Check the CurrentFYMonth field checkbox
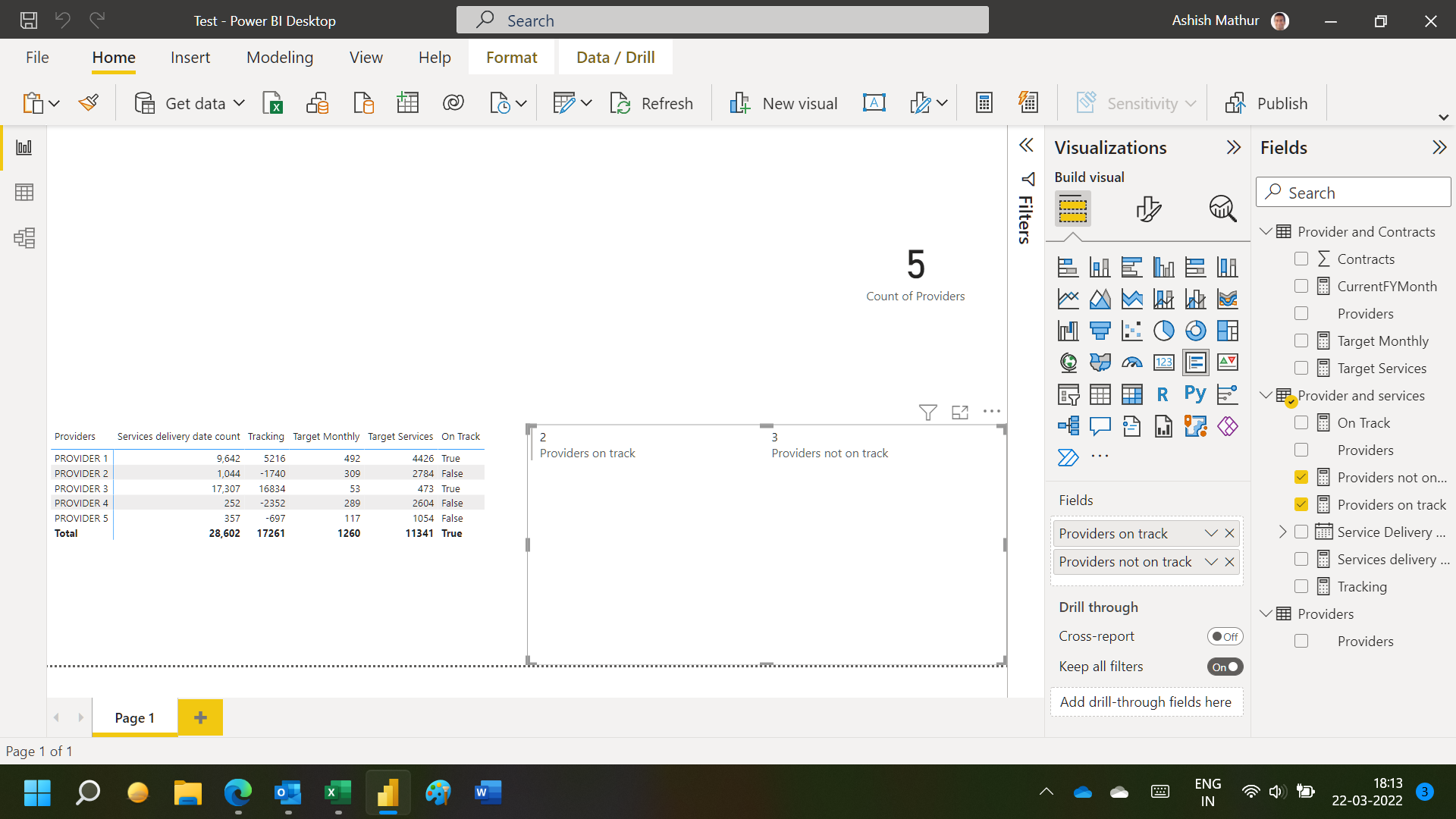The image size is (1456, 819). click(x=1301, y=286)
